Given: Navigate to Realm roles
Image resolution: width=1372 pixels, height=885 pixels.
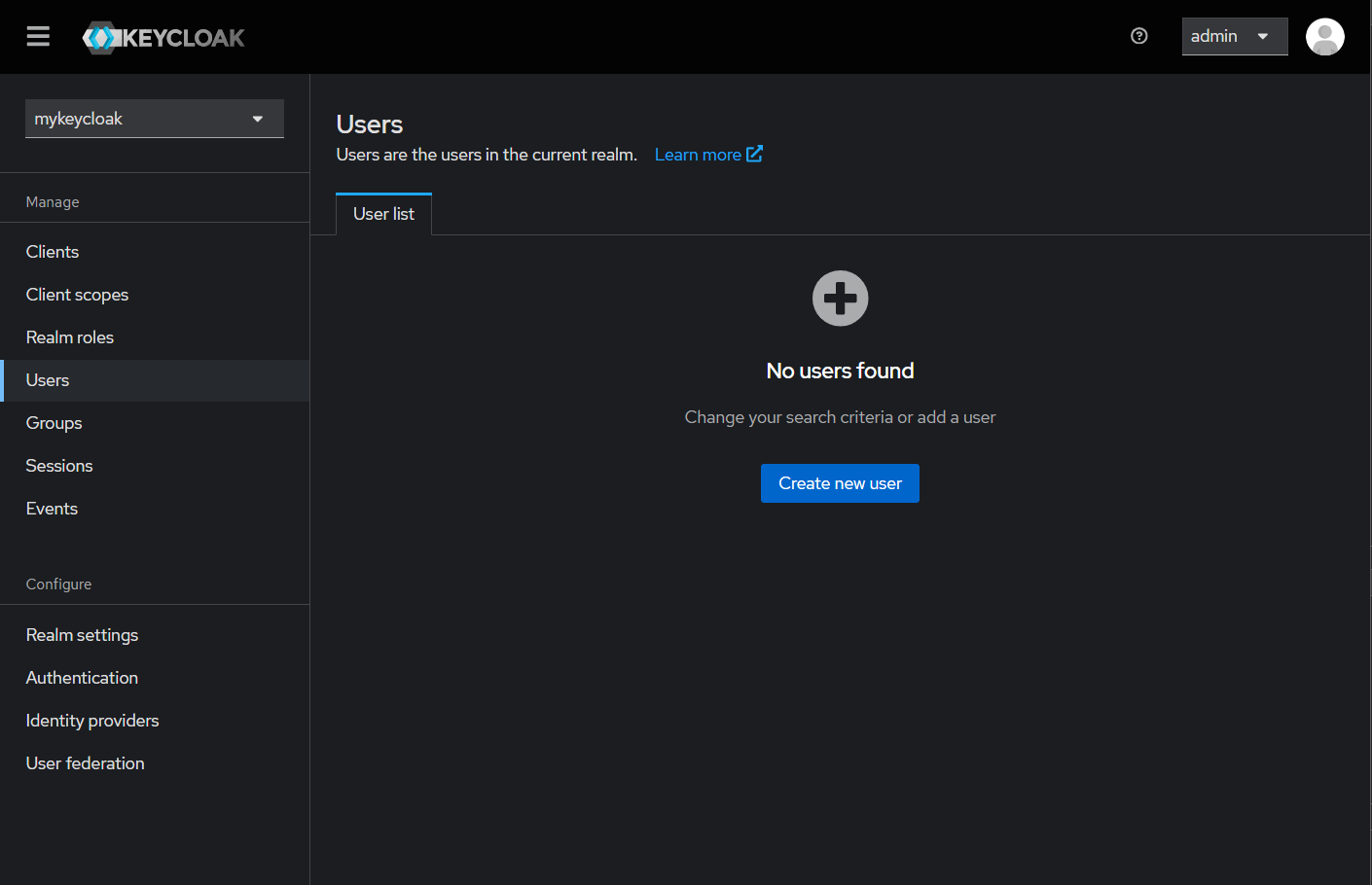Looking at the screenshot, I should (x=69, y=336).
